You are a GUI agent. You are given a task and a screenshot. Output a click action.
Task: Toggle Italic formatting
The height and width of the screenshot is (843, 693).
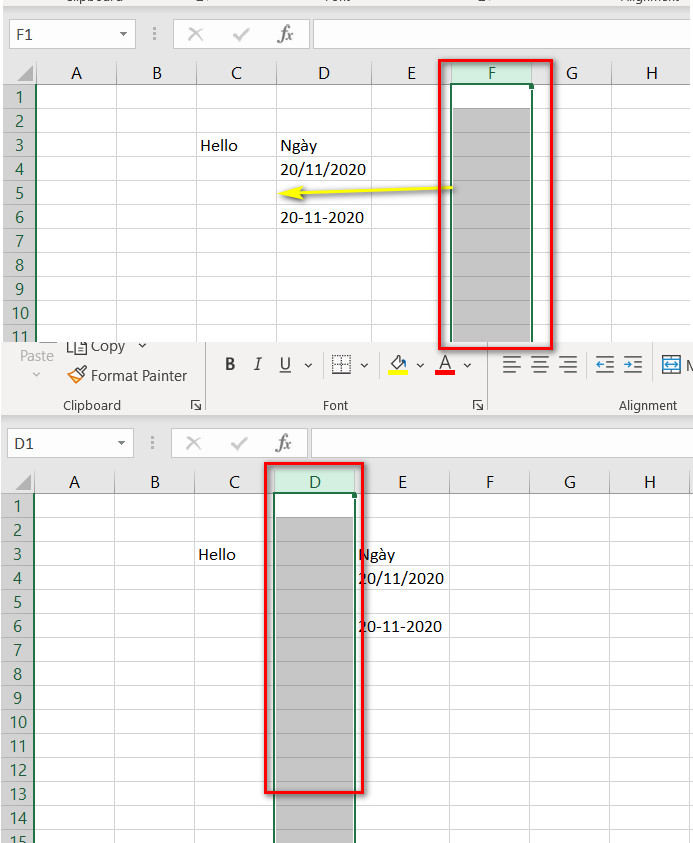pyautogui.click(x=258, y=365)
